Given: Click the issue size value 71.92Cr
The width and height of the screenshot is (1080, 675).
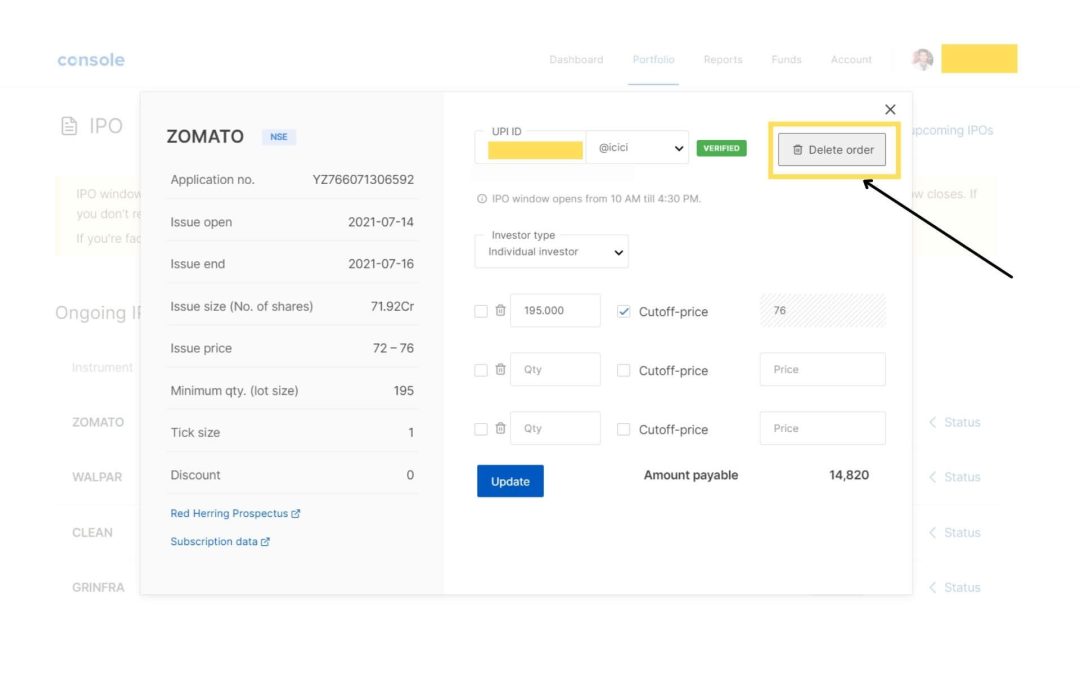Looking at the screenshot, I should [393, 307].
